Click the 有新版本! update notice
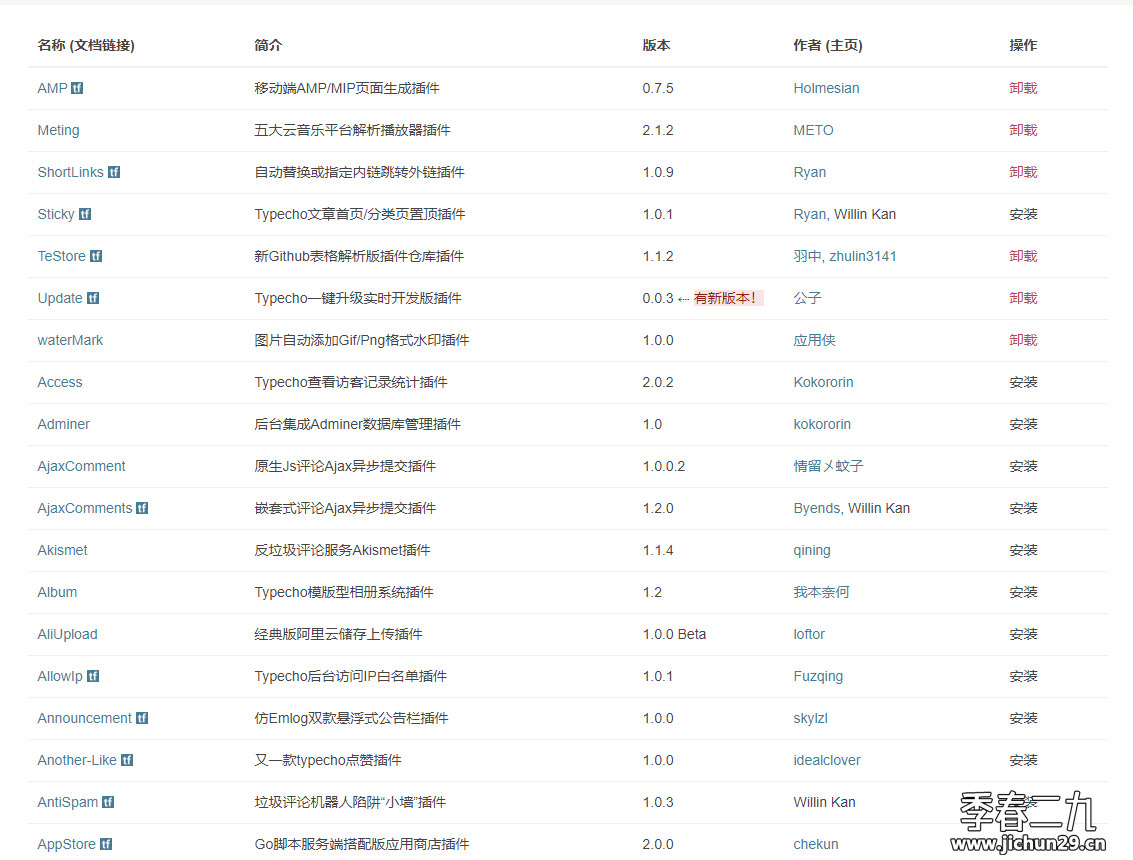Screen dimensions: 1133x860 point(728,298)
